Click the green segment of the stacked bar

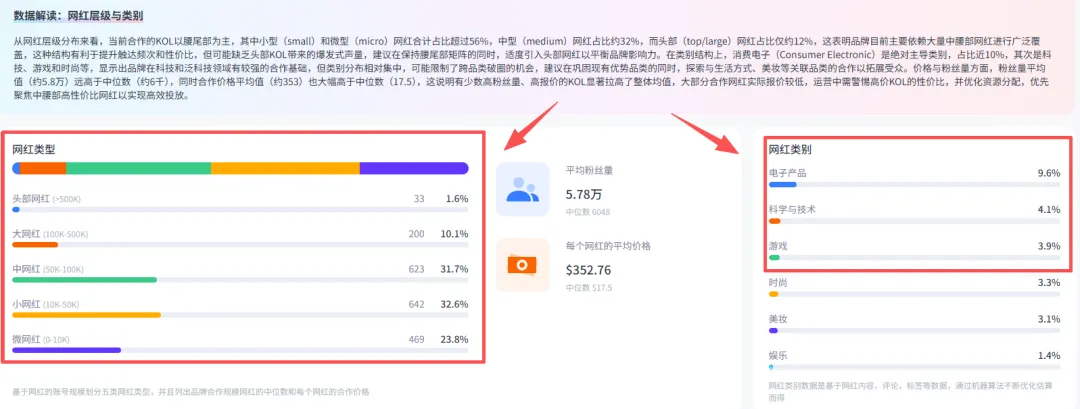[138, 168]
